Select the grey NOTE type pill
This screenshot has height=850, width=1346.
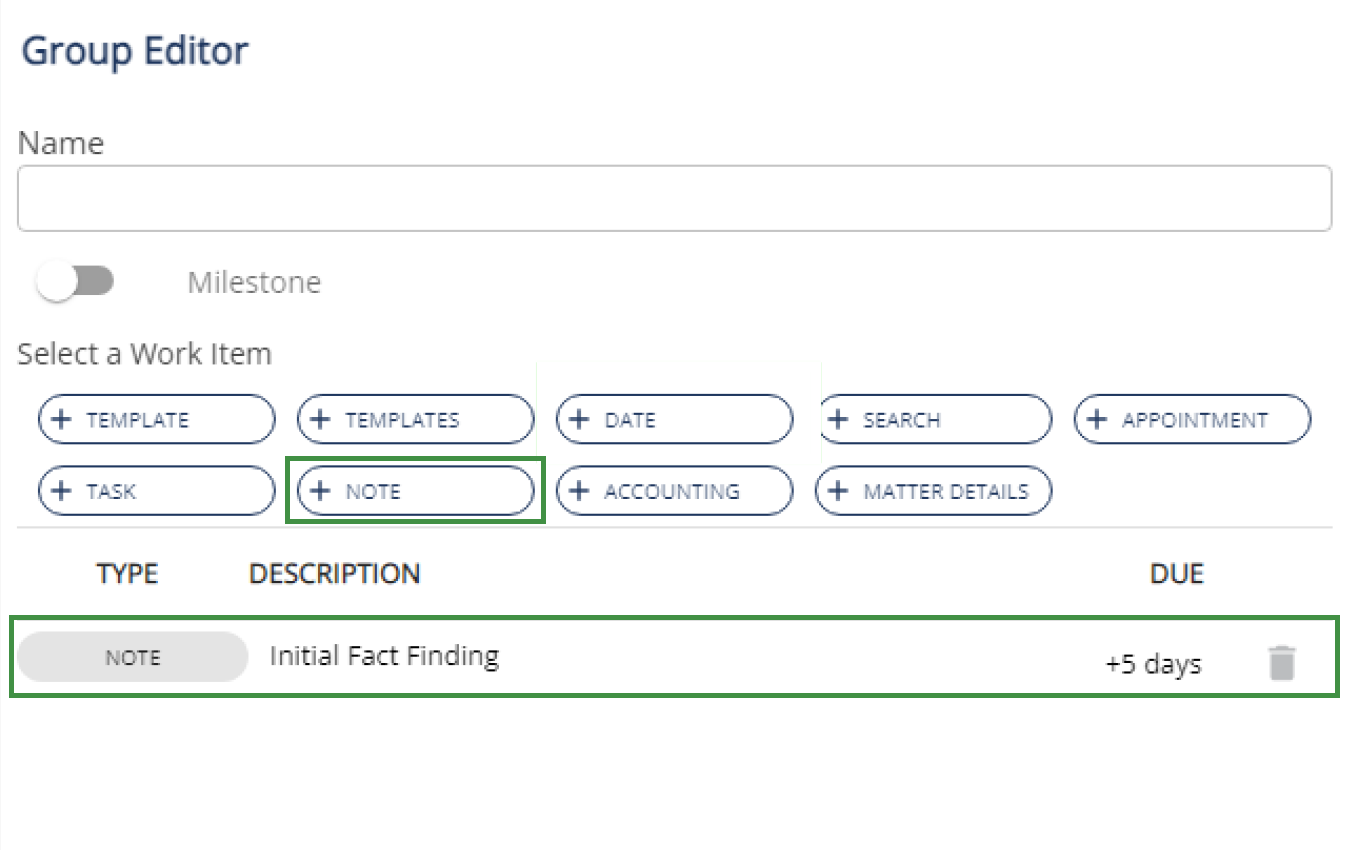[132, 657]
